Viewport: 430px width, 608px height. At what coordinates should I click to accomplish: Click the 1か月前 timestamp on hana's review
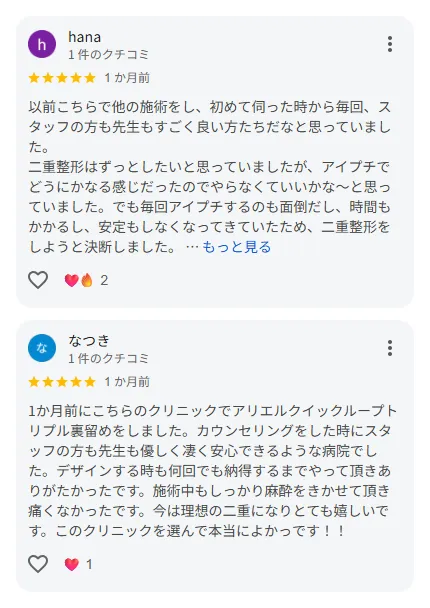click(127, 78)
